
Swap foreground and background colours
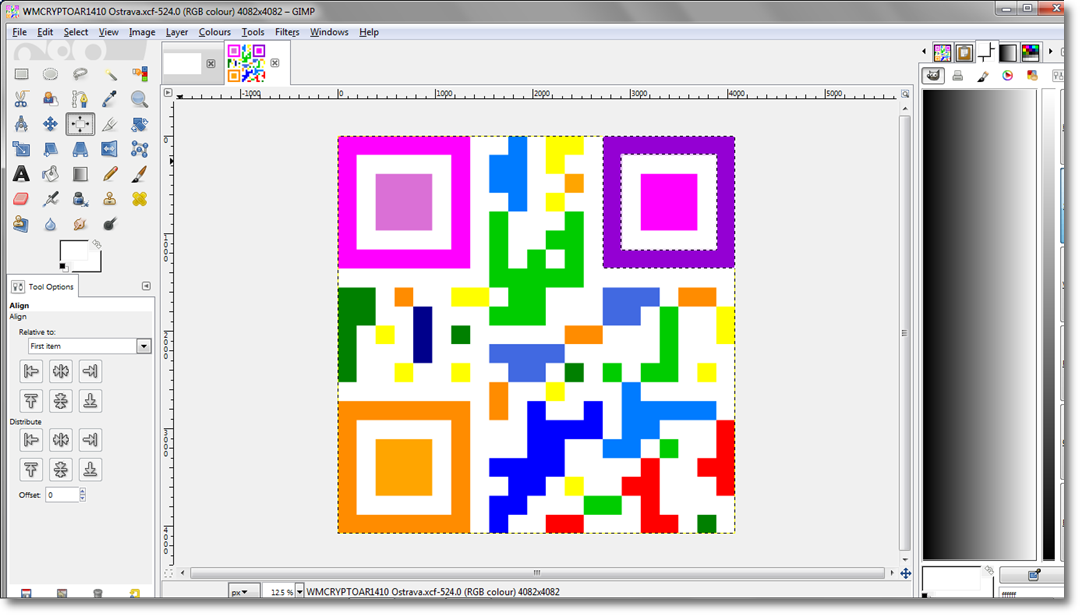(97, 244)
